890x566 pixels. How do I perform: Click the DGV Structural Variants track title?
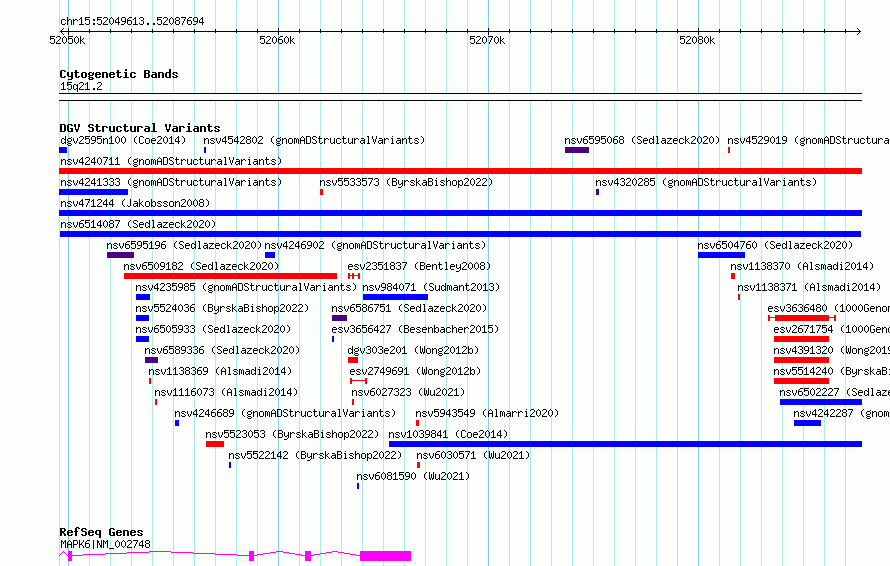(x=140, y=128)
